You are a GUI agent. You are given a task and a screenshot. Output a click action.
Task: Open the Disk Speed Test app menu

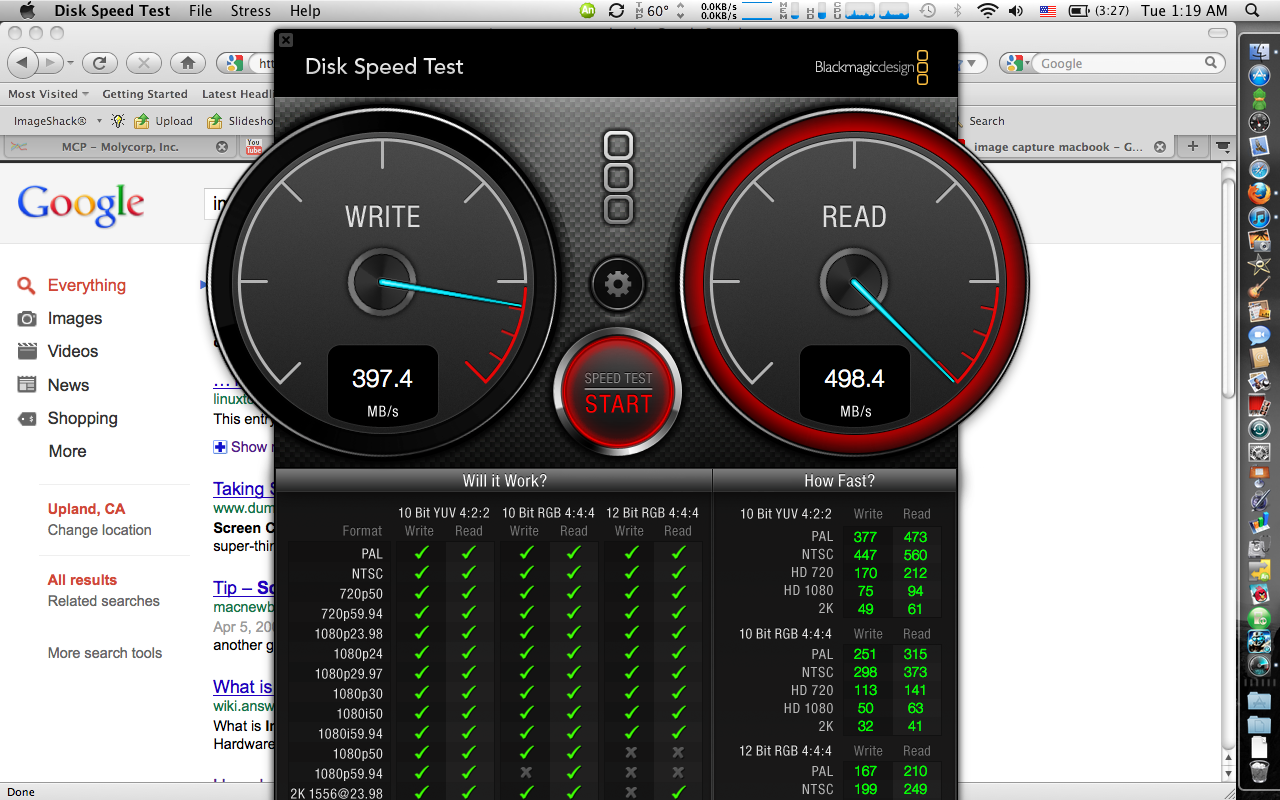pyautogui.click(x=112, y=11)
